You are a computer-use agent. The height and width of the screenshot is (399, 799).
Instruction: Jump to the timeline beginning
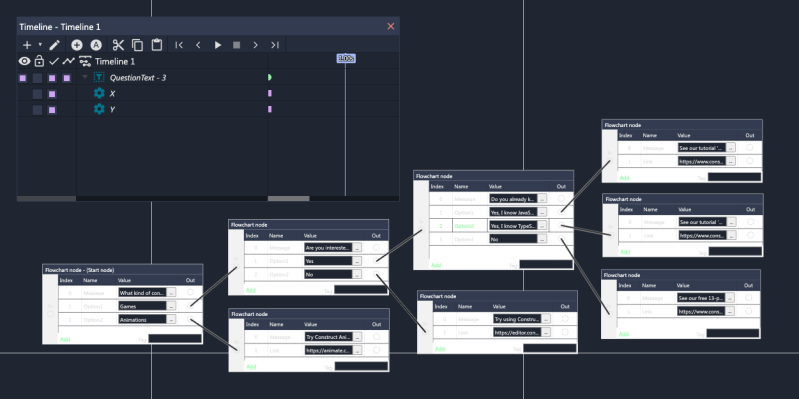[179, 45]
